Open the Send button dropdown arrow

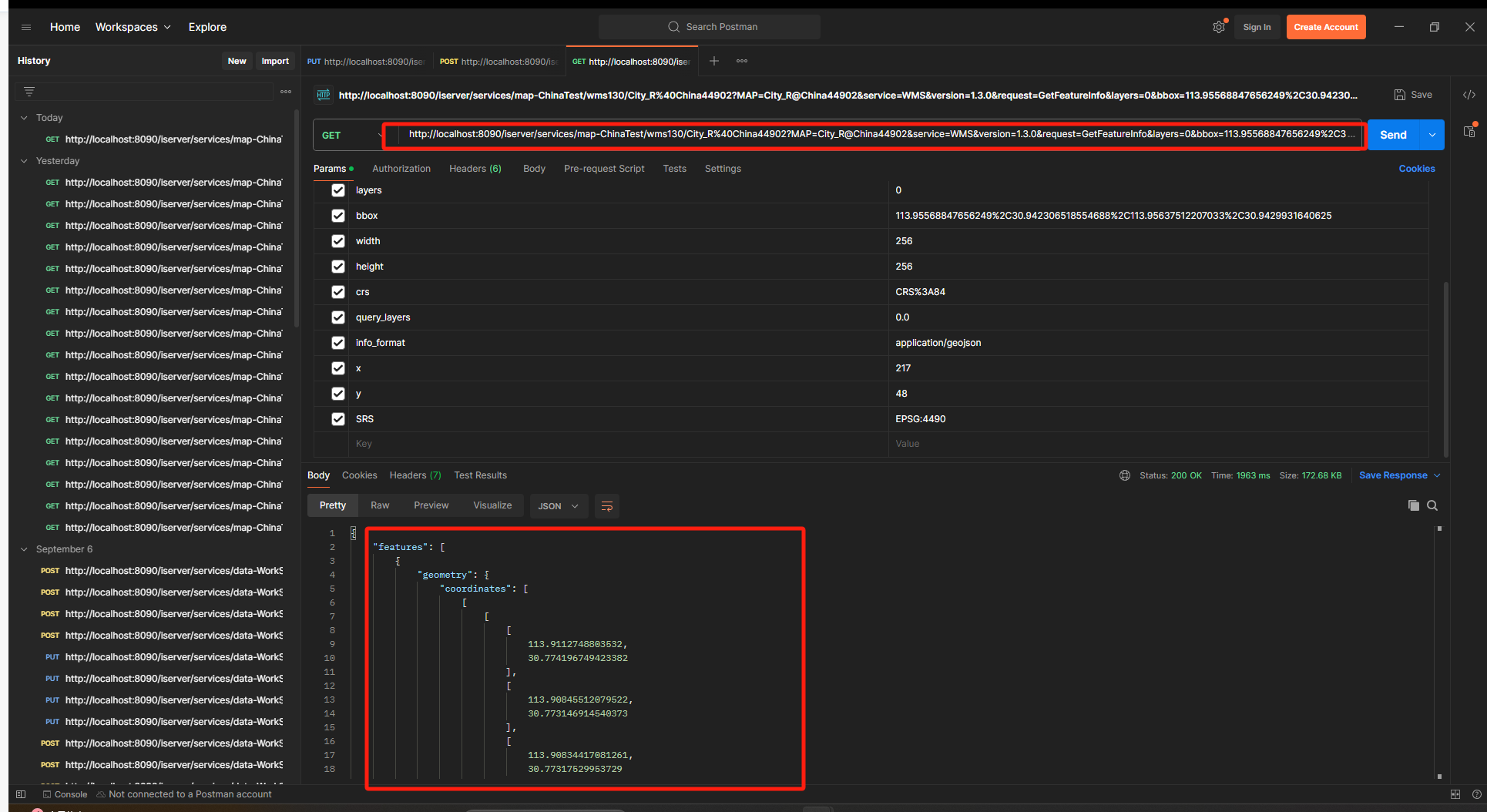coord(1432,135)
